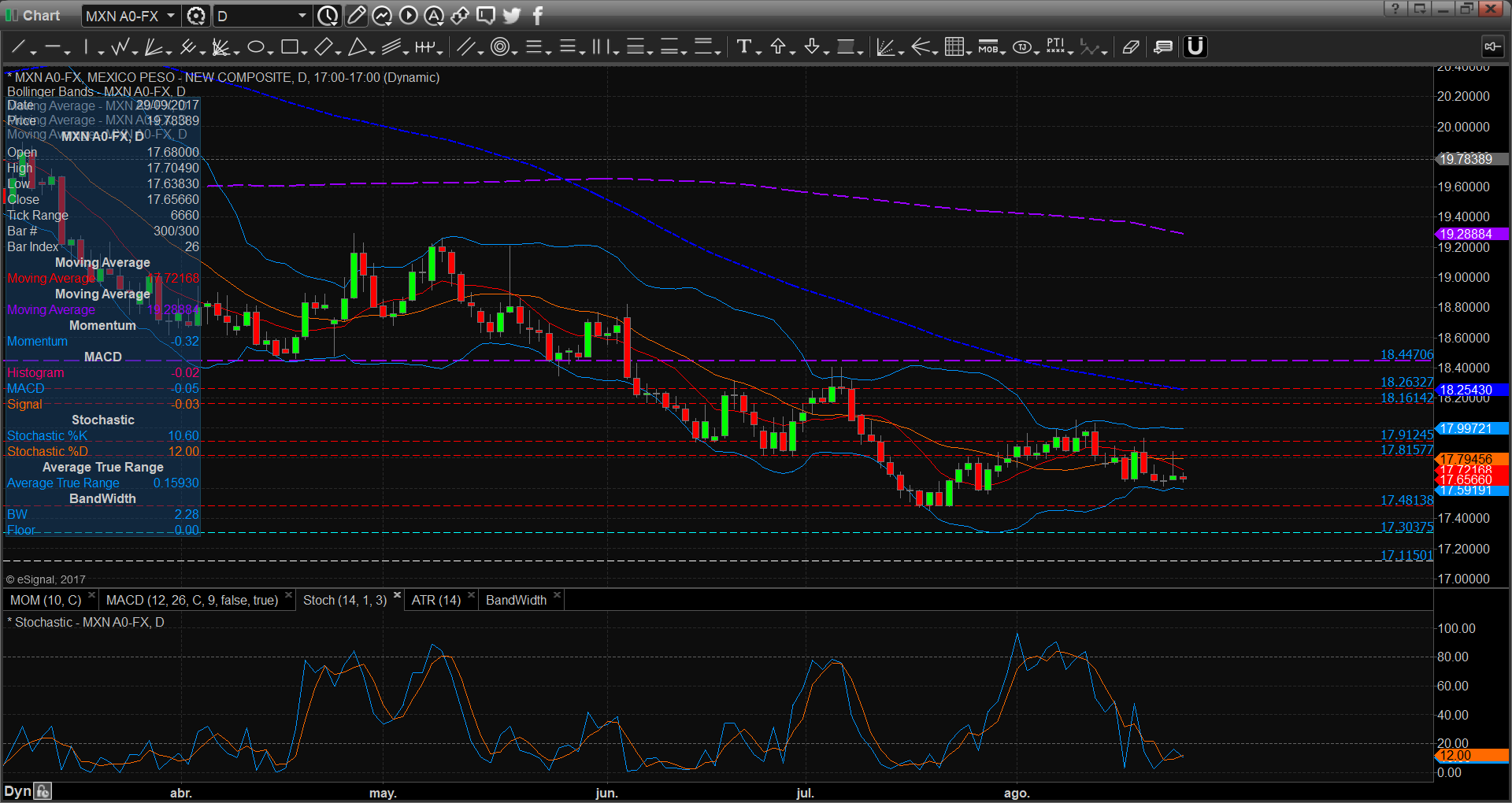Viewport: 1512px width, 803px height.
Task: Select the TJ ellipse tool
Action: click(1022, 47)
